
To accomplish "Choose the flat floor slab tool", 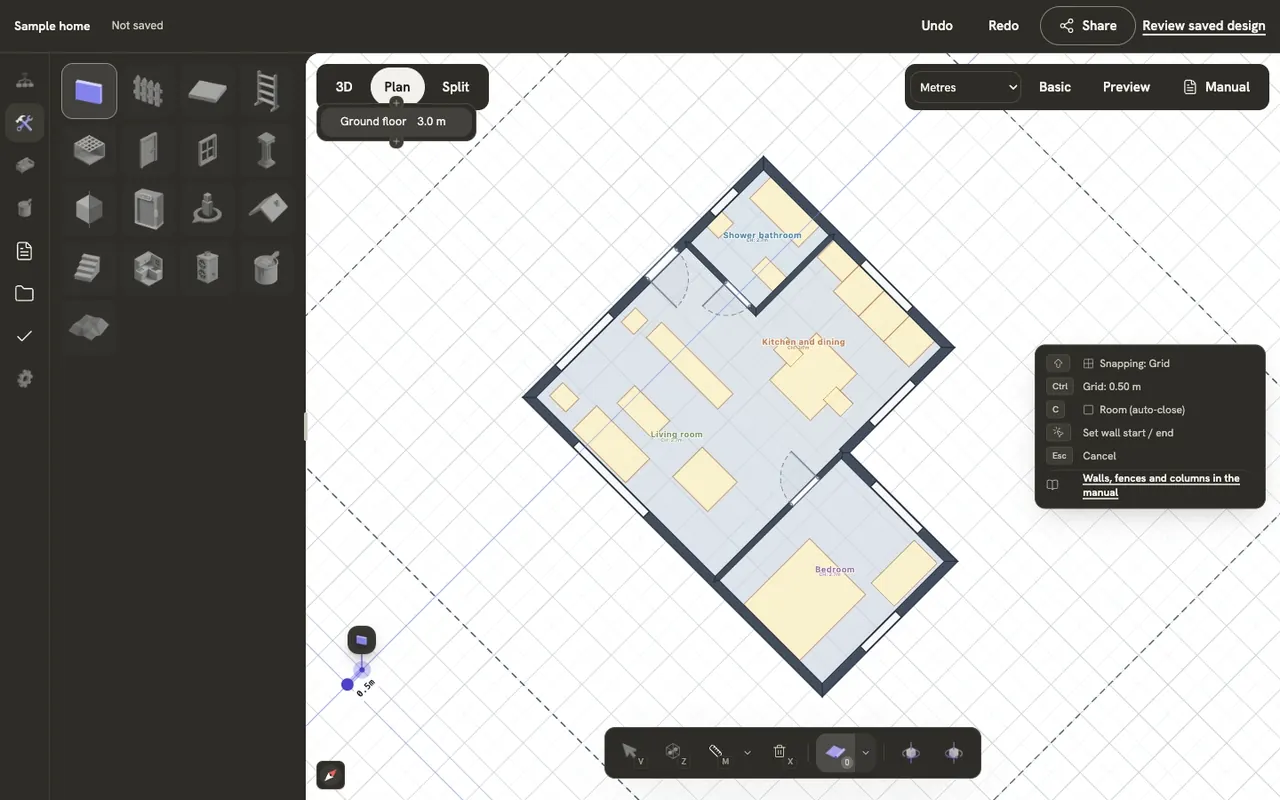I will click(x=207, y=91).
